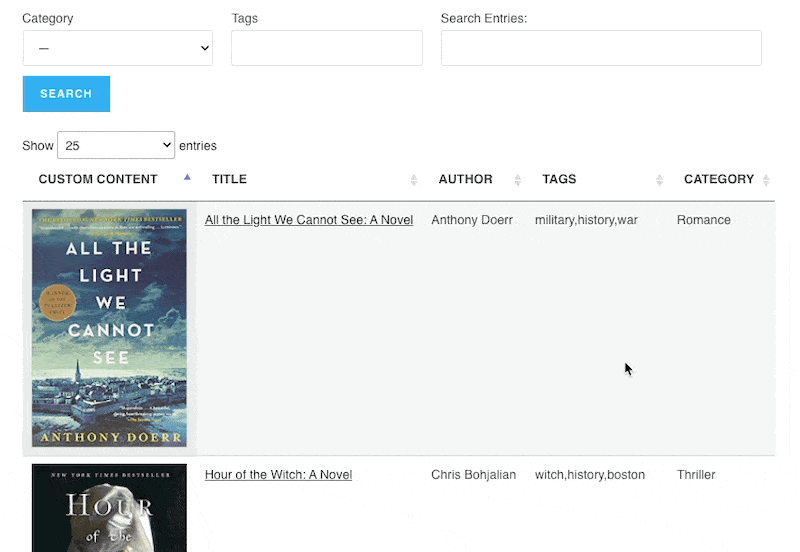This screenshot has height=552, width=800.
Task: Focus the Tags input field
Action: (327, 48)
